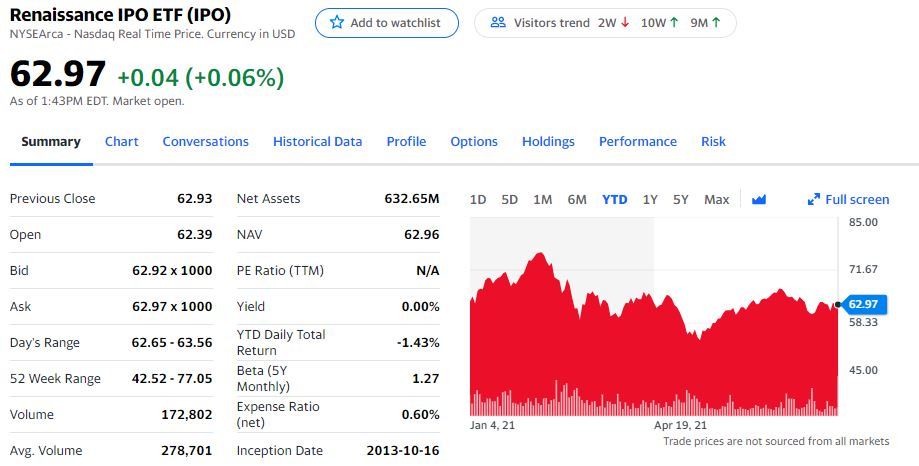Click the star icon in Add to watchlist
The image size is (919, 466).
pyautogui.click(x=336, y=23)
